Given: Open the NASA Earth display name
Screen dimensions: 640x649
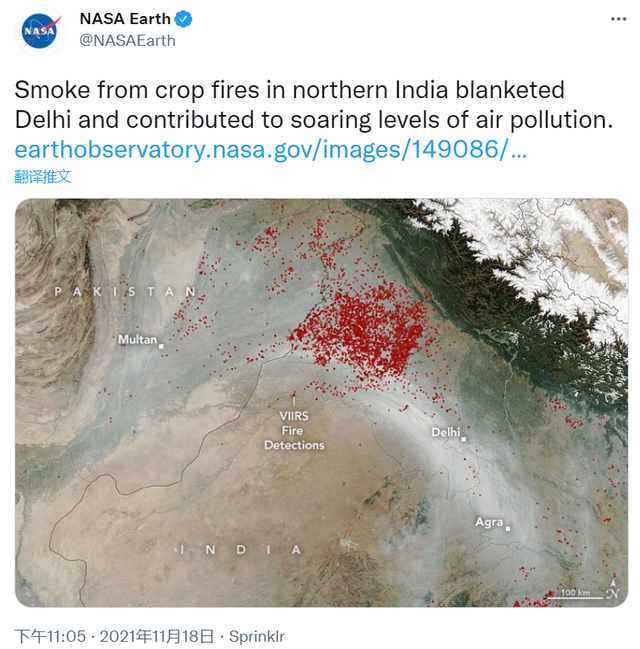Looking at the screenshot, I should pos(125,19).
